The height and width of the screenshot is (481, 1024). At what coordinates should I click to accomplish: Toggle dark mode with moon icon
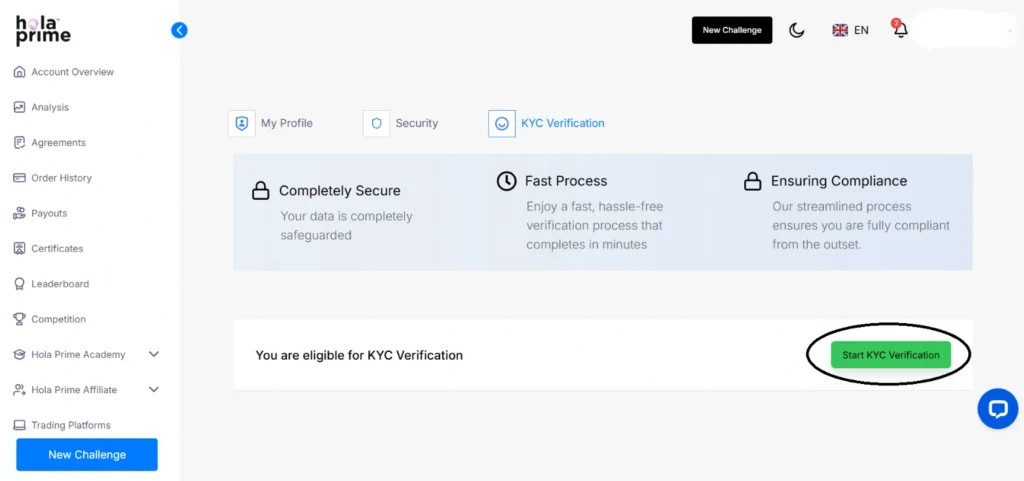coord(797,30)
